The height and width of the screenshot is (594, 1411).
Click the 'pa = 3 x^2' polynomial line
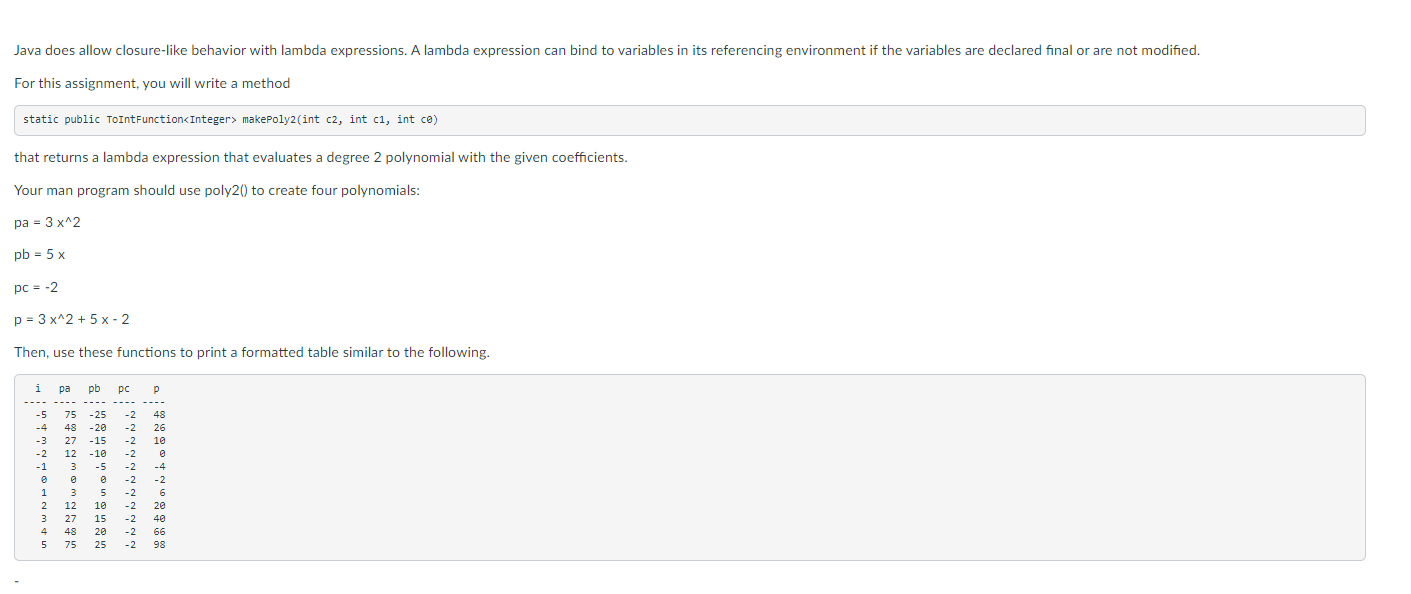pos(47,222)
